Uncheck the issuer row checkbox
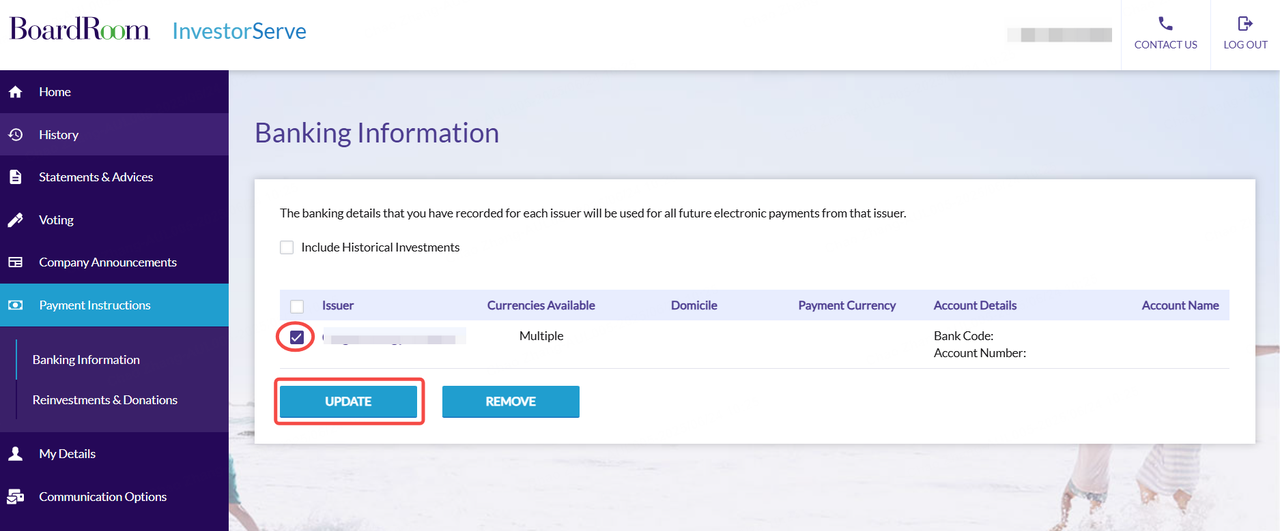 [297, 338]
